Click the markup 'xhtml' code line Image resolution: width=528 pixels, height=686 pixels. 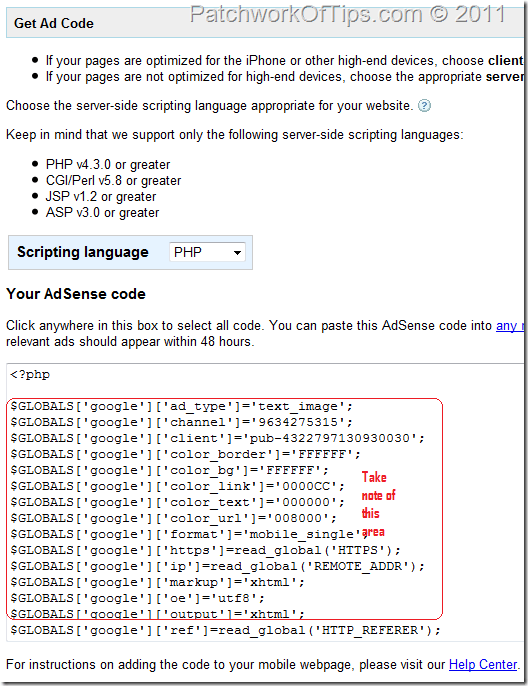pos(157,582)
